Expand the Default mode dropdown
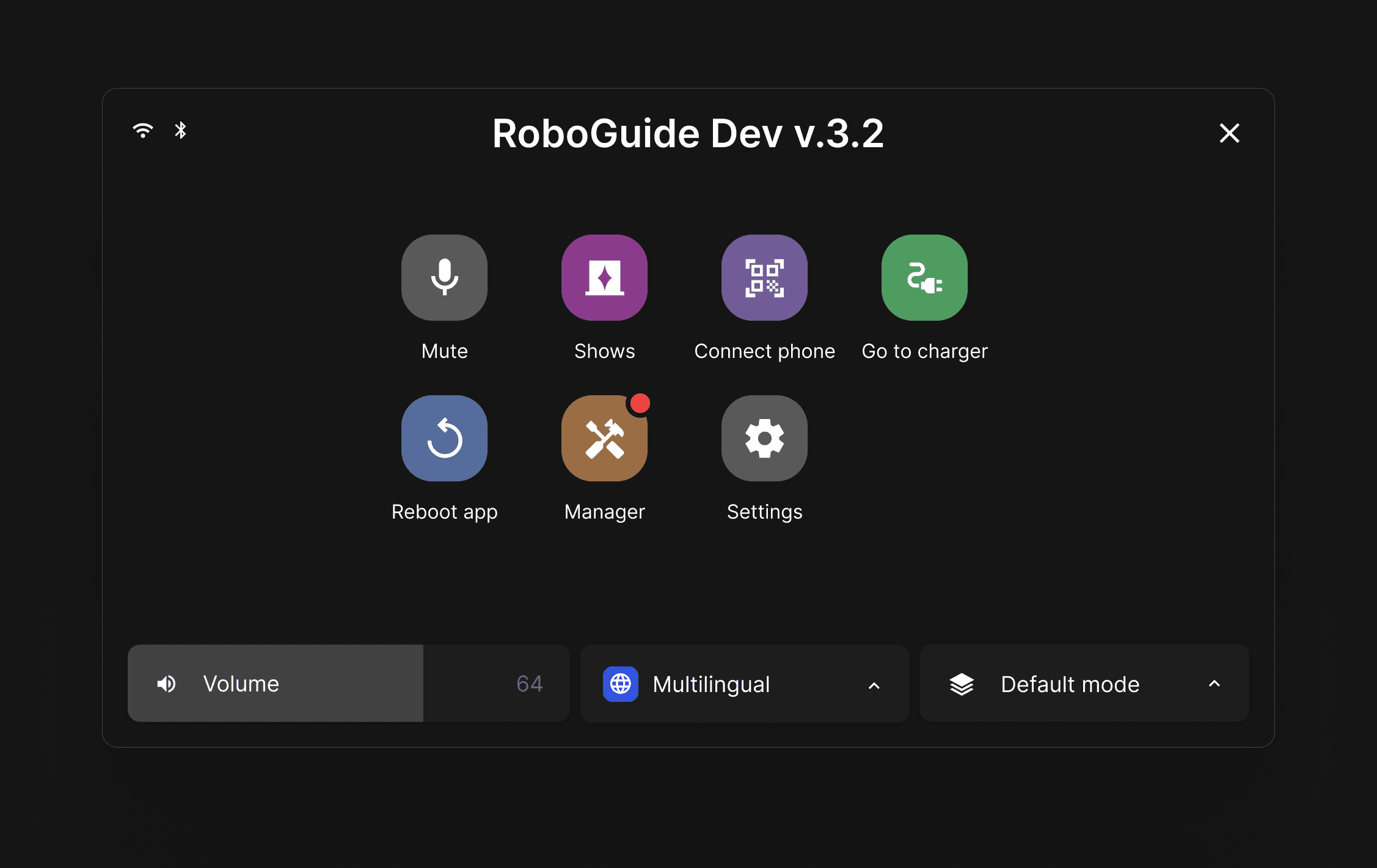This screenshot has height=868, width=1377. click(x=1084, y=684)
